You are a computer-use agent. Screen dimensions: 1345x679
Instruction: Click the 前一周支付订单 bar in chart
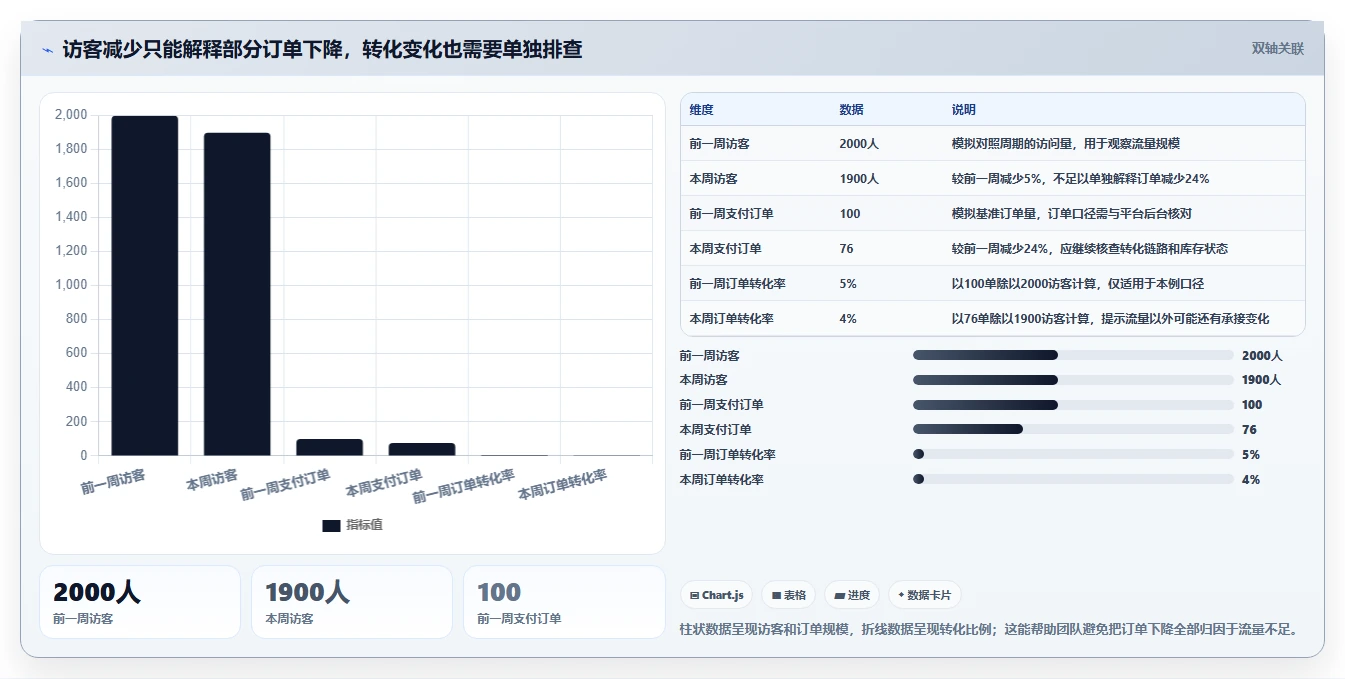[329, 447]
